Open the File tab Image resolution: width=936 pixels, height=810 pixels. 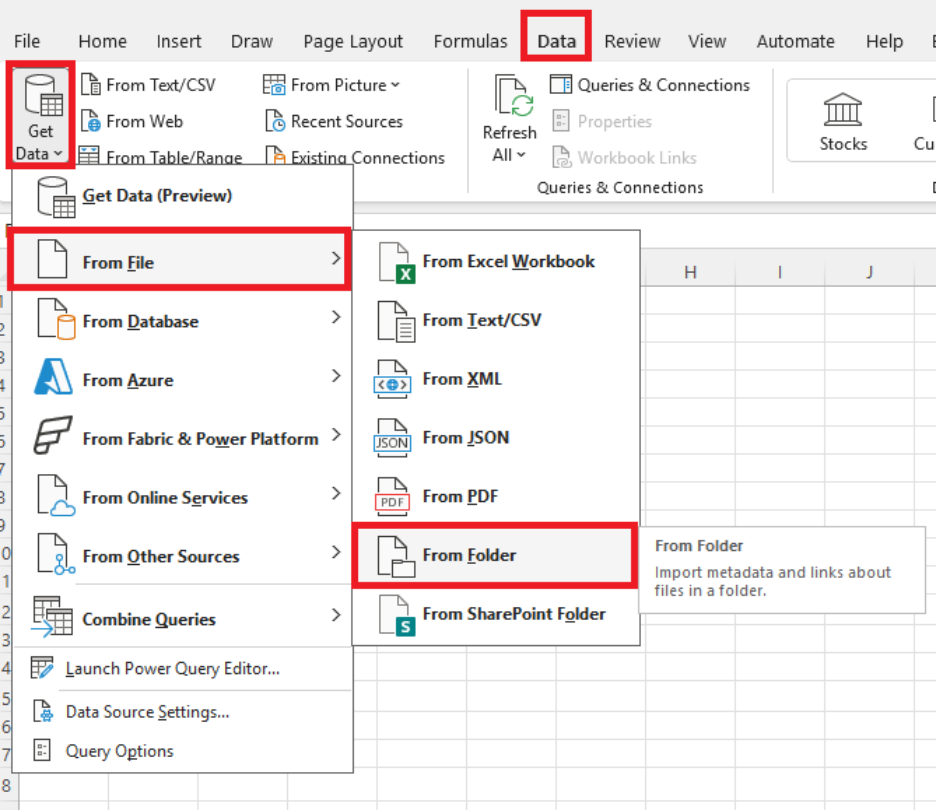pyautogui.click(x=27, y=41)
